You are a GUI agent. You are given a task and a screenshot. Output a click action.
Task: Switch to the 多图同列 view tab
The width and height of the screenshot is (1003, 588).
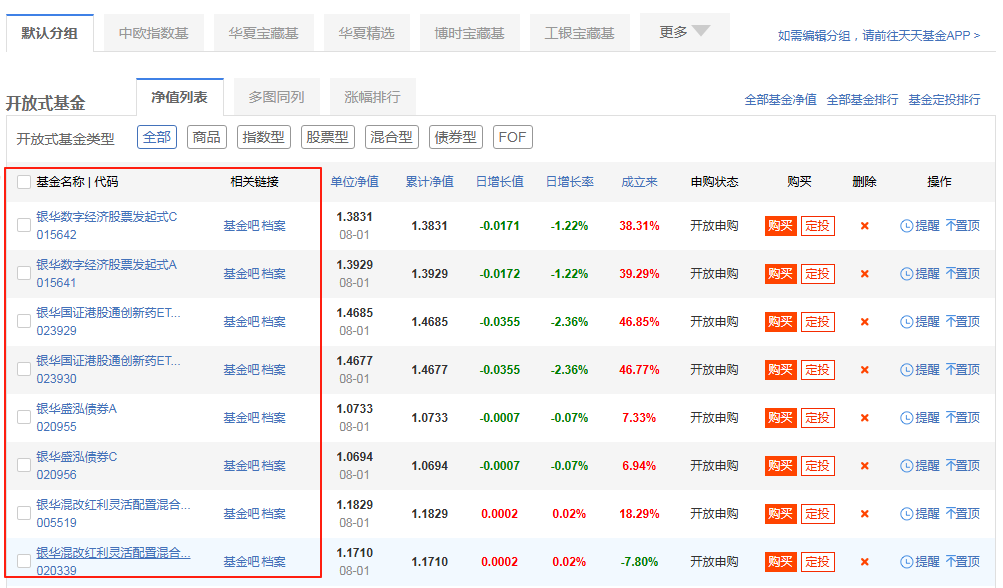[x=276, y=97]
